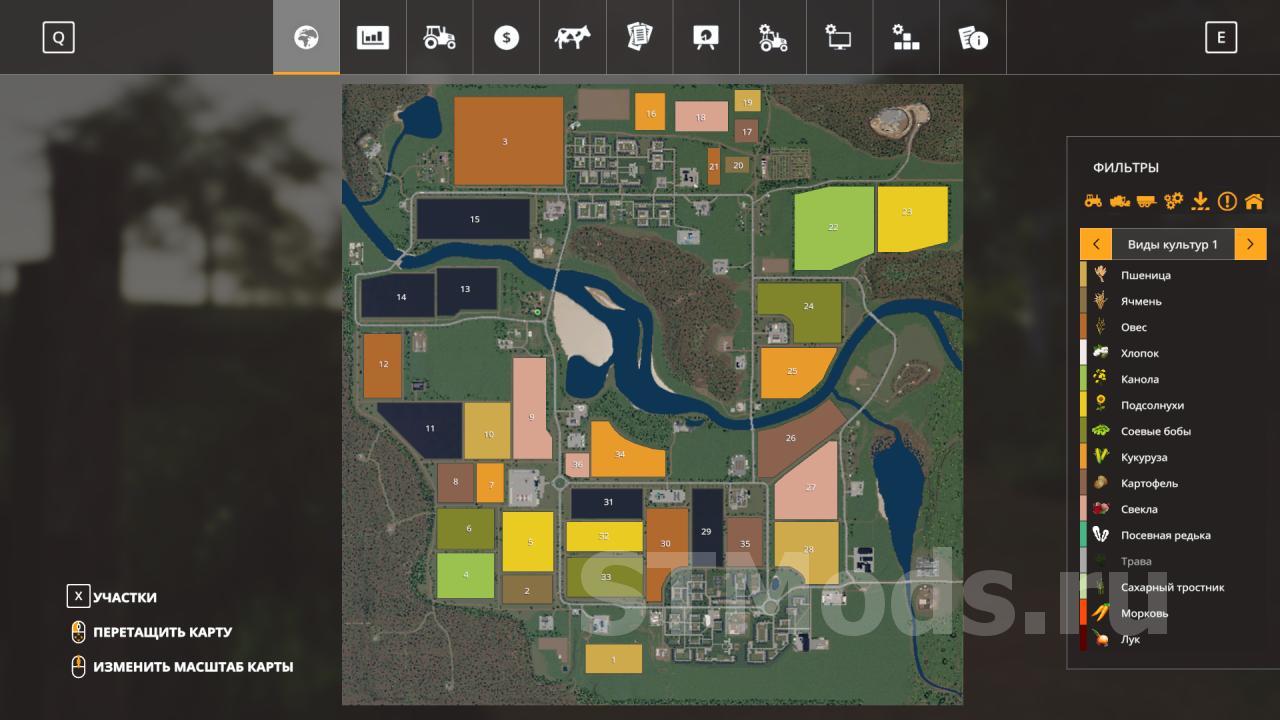Click the ИЗМЕНИТЬ МАСШТАБ КАРТЫ hint
The image size is (1280, 720).
[x=183, y=666]
